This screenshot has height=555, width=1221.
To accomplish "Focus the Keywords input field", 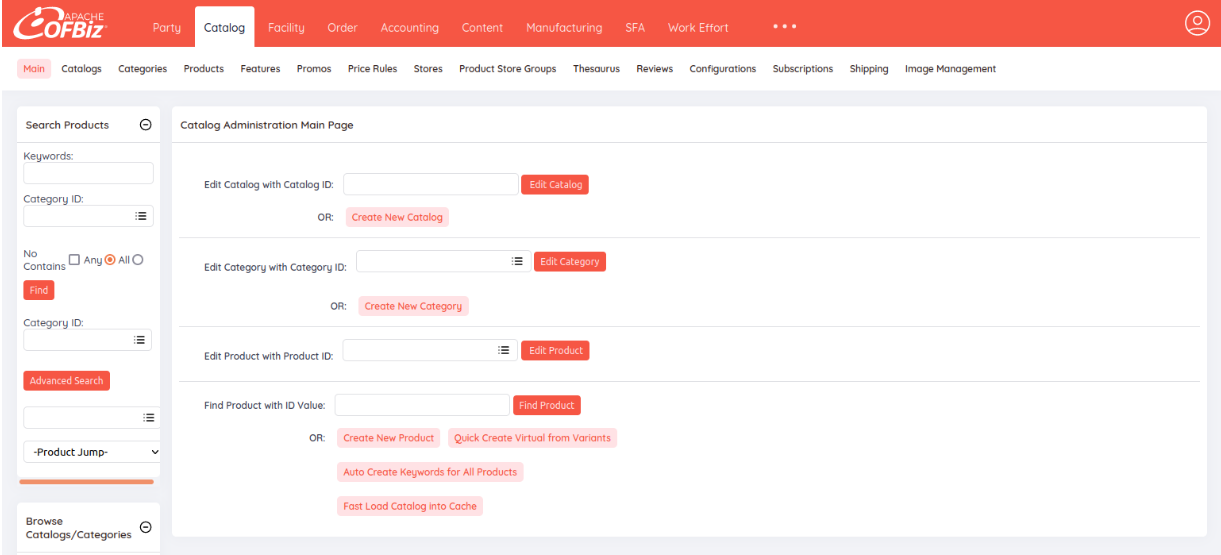I will [x=88, y=173].
